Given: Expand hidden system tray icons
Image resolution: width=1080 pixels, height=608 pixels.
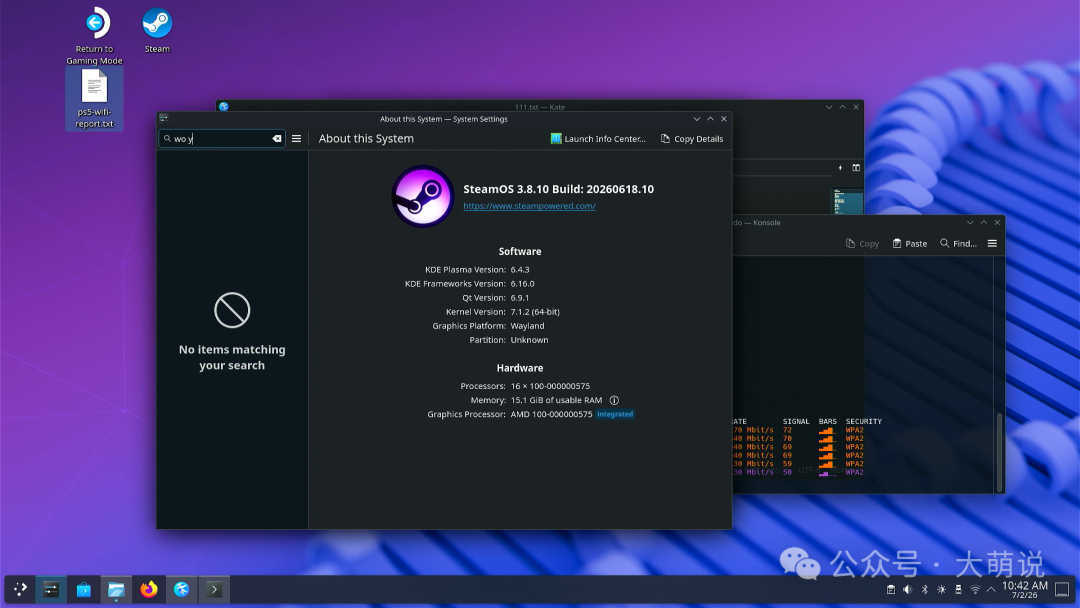Looking at the screenshot, I should 991,589.
